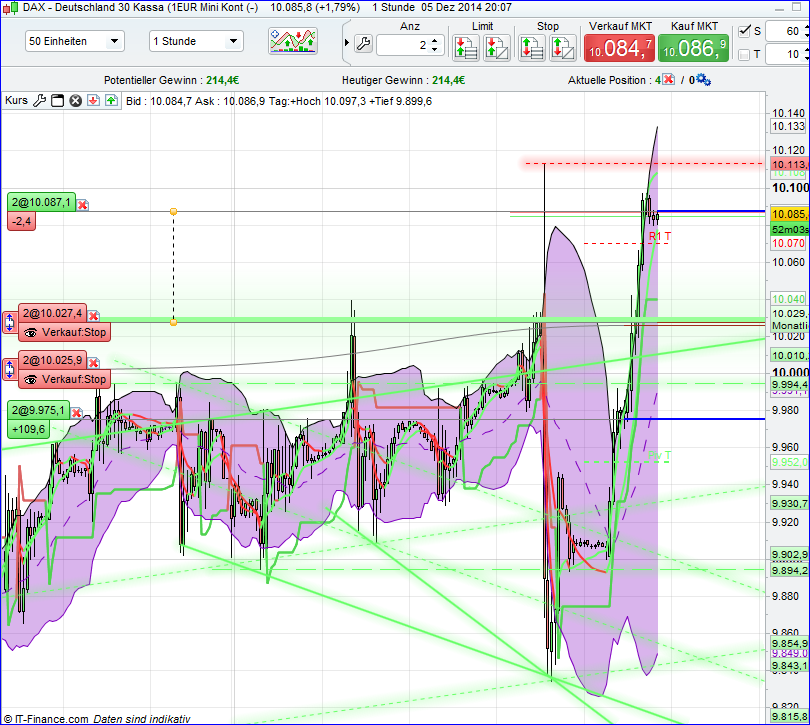Click the first Stop order icon
This screenshot has width=810, height=725.
click(x=532, y=48)
